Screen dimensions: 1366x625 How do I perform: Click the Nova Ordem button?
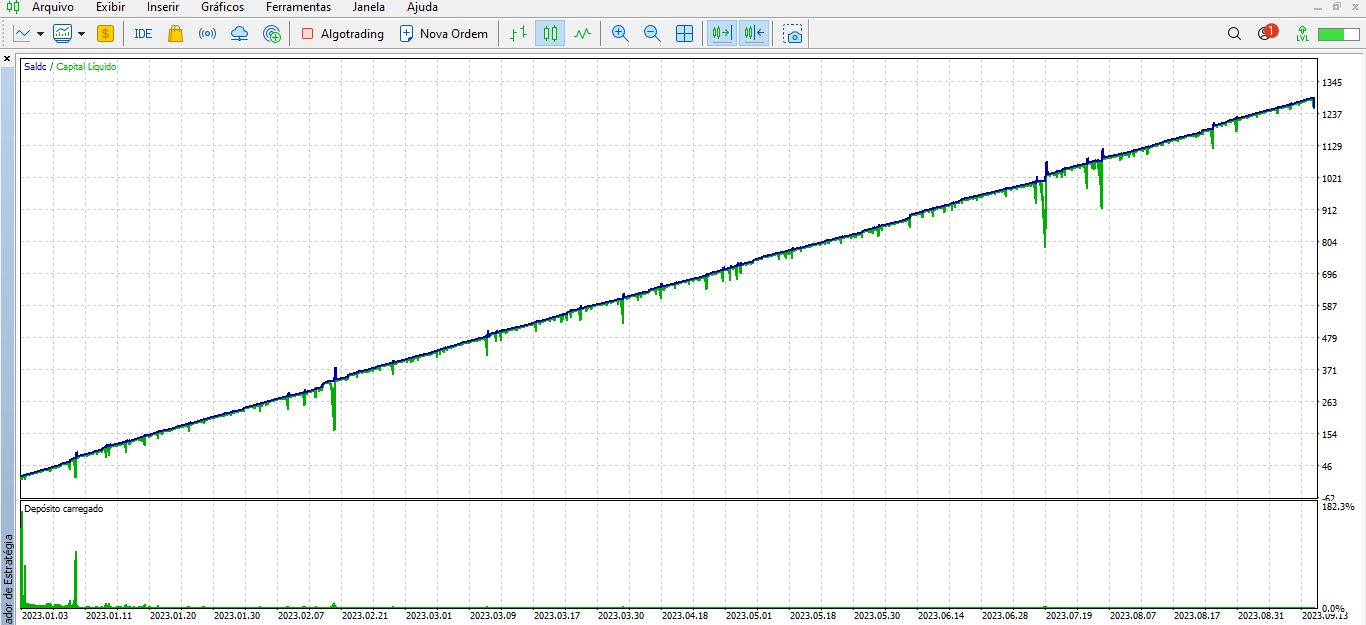click(x=444, y=33)
